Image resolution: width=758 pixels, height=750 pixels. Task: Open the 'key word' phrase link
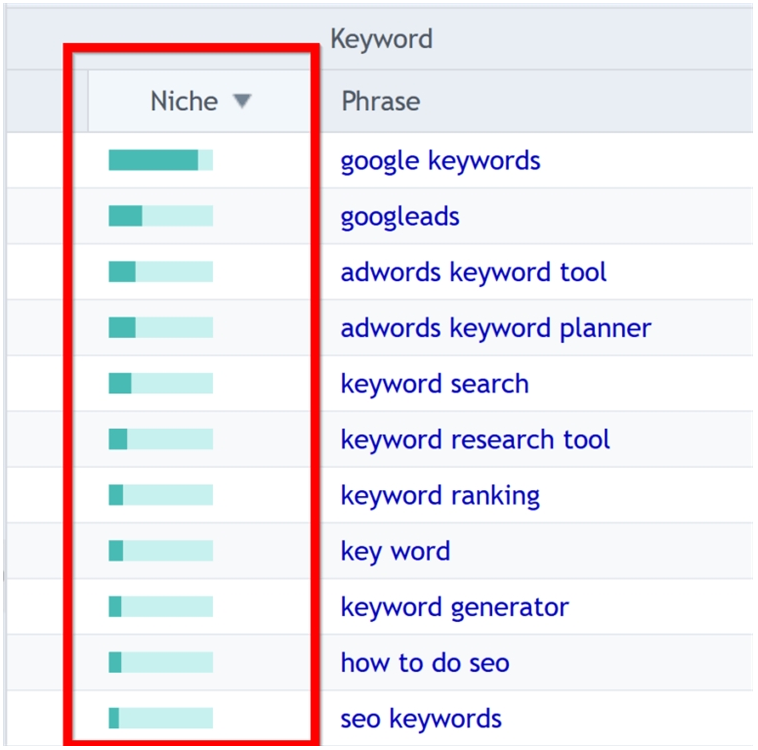(x=395, y=551)
